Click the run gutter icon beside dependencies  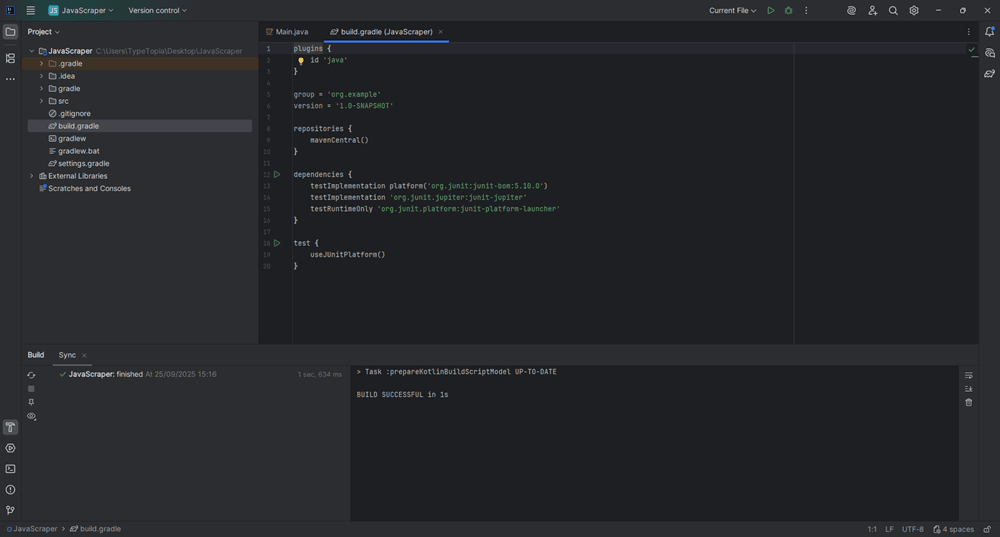tap(277, 174)
